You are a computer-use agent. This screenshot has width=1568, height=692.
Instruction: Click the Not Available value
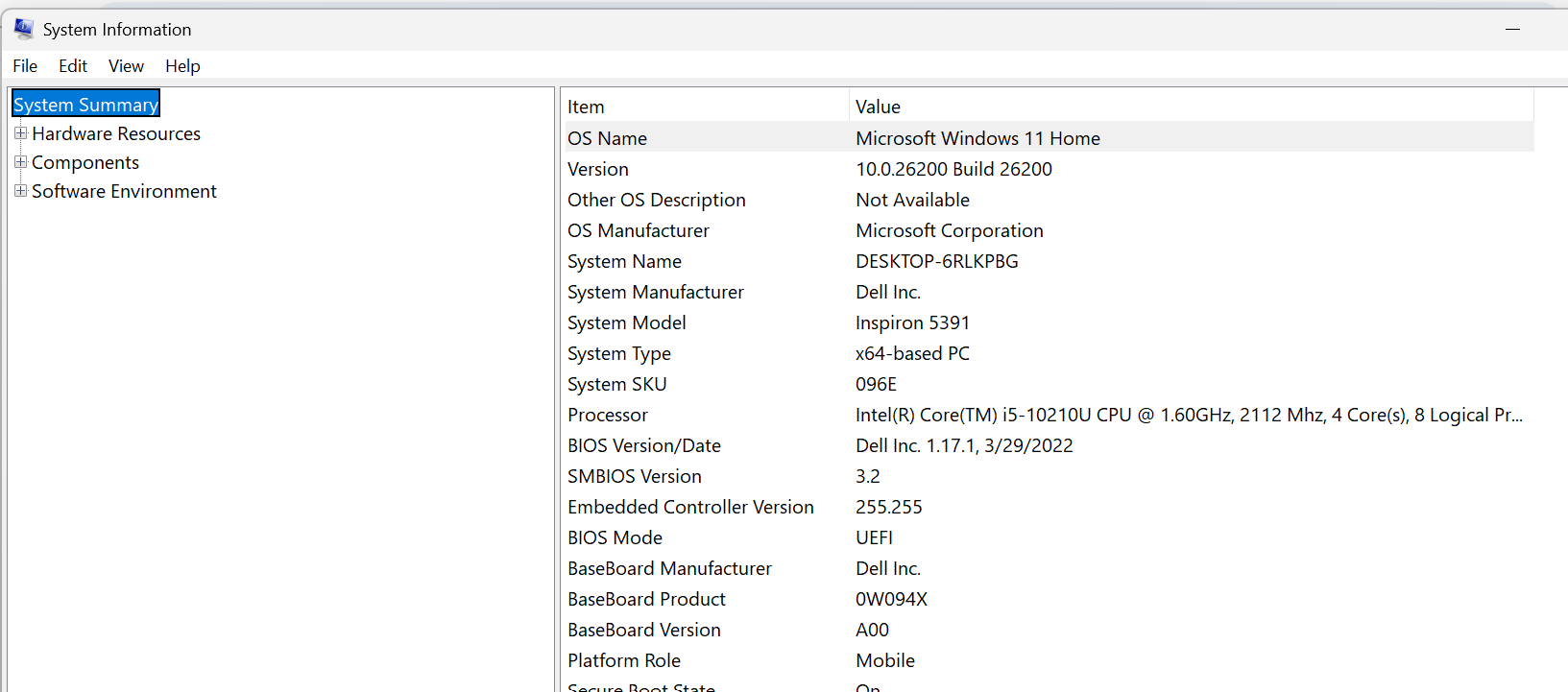[912, 200]
